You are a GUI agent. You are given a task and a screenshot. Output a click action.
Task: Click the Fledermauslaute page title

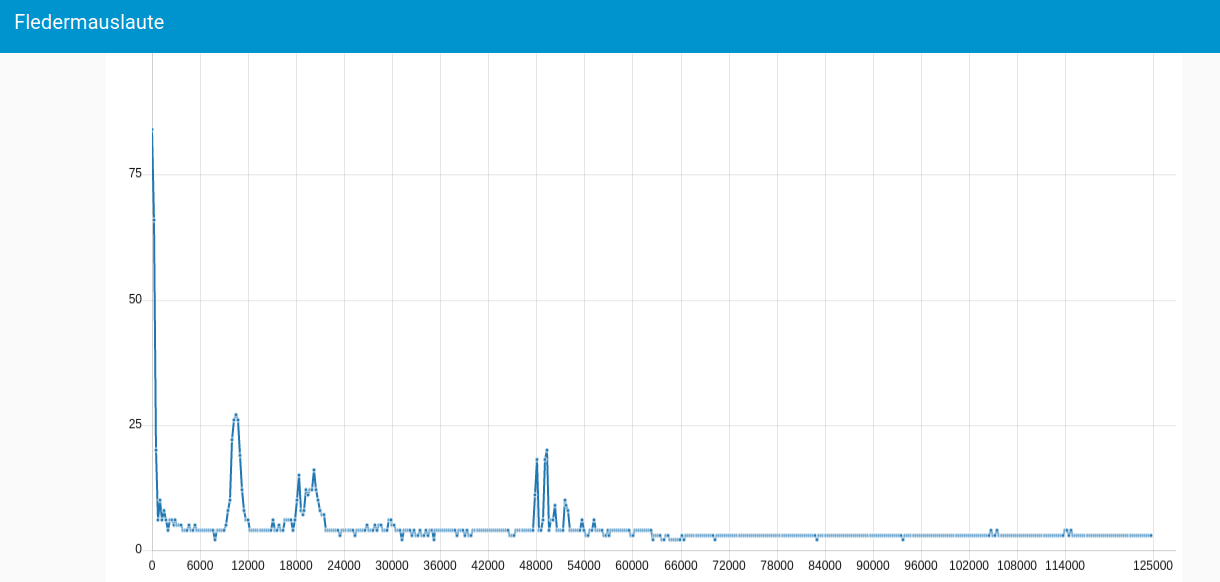[x=89, y=22]
